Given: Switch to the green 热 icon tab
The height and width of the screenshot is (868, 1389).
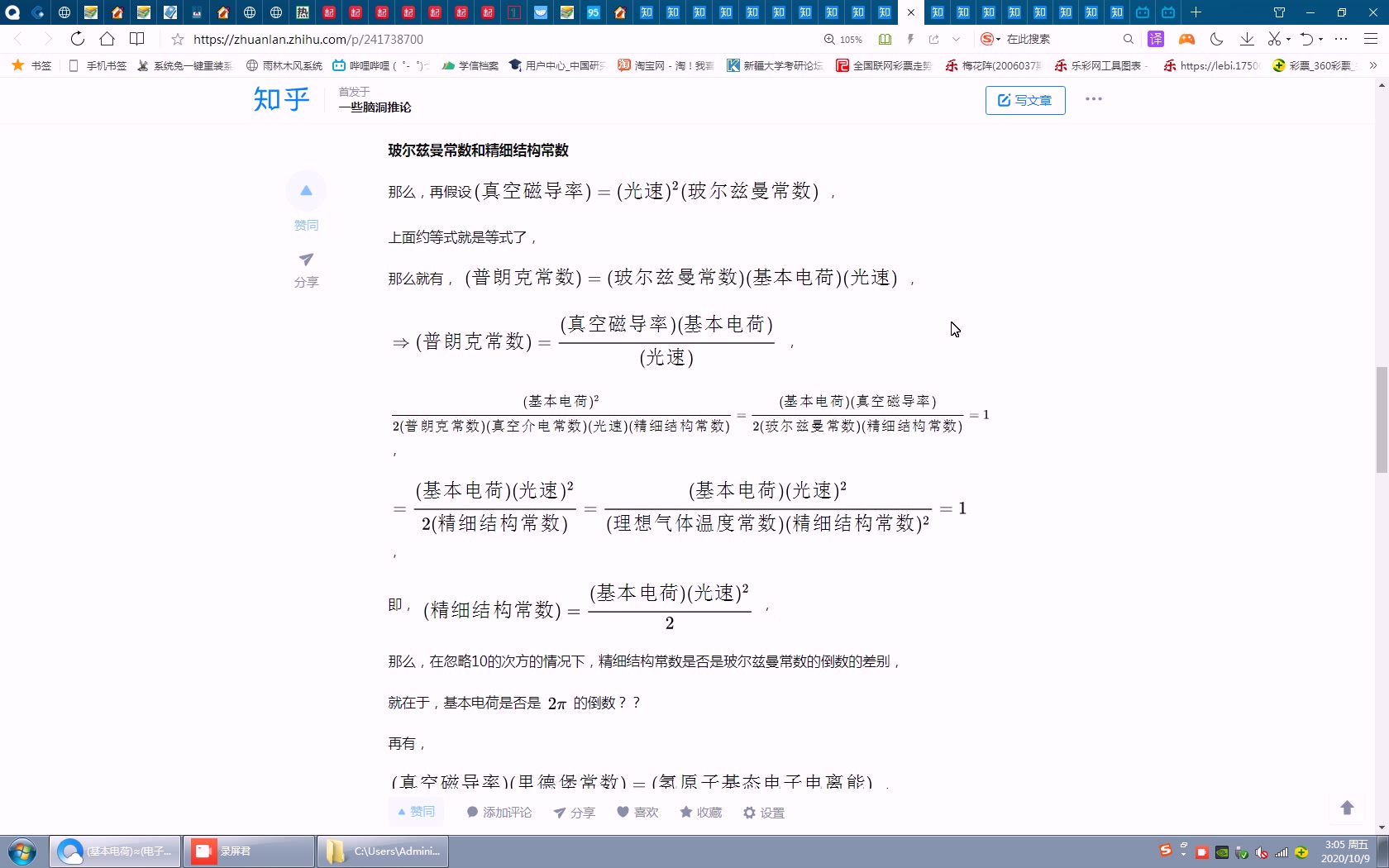Looking at the screenshot, I should click(x=303, y=12).
